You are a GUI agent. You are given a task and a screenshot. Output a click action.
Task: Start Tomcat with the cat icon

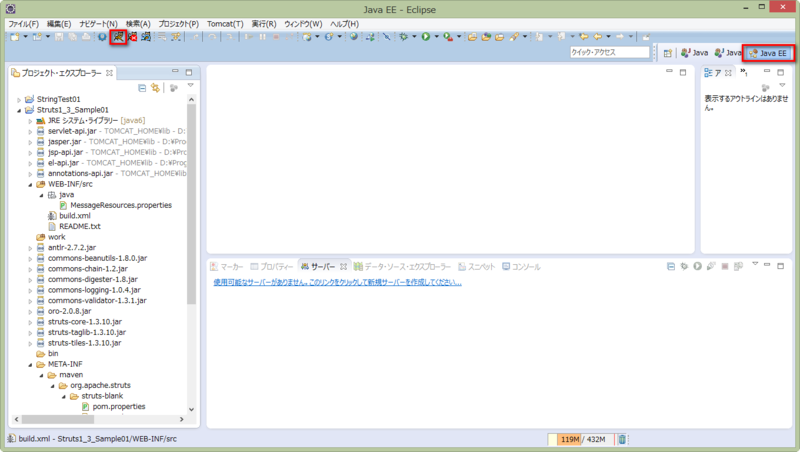[x=118, y=37]
